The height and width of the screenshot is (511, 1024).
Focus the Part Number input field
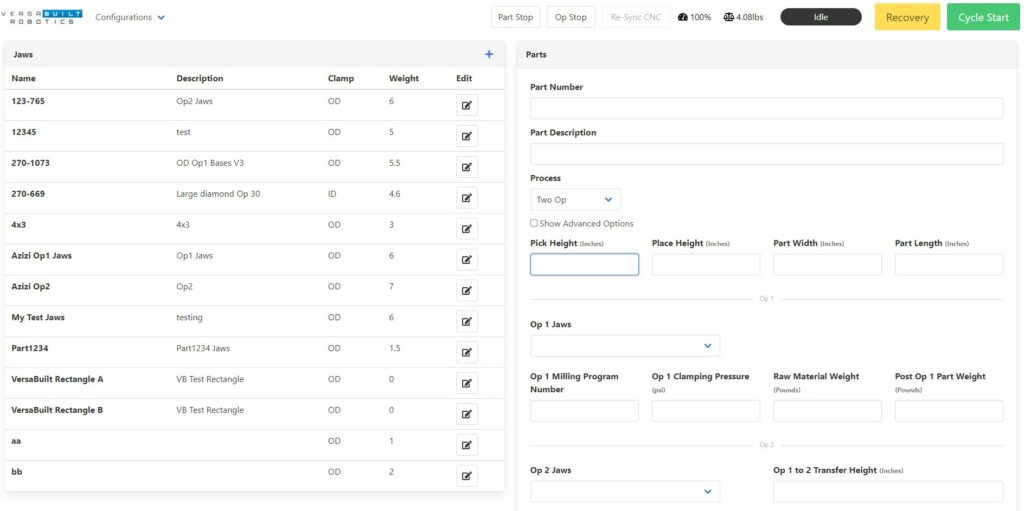coord(767,108)
